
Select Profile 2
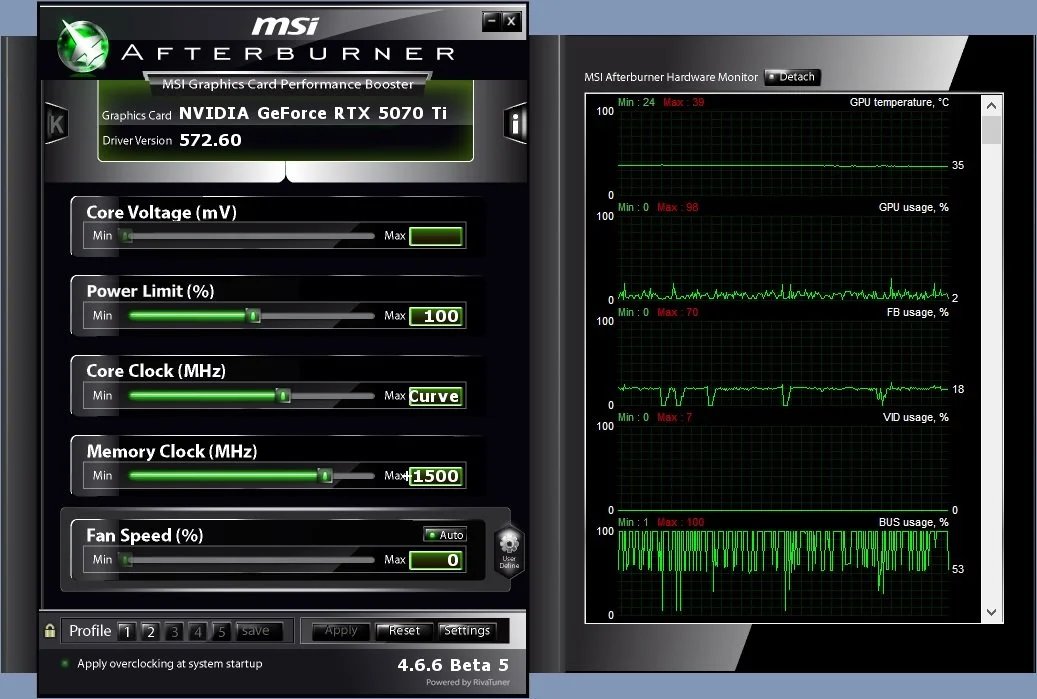[149, 631]
